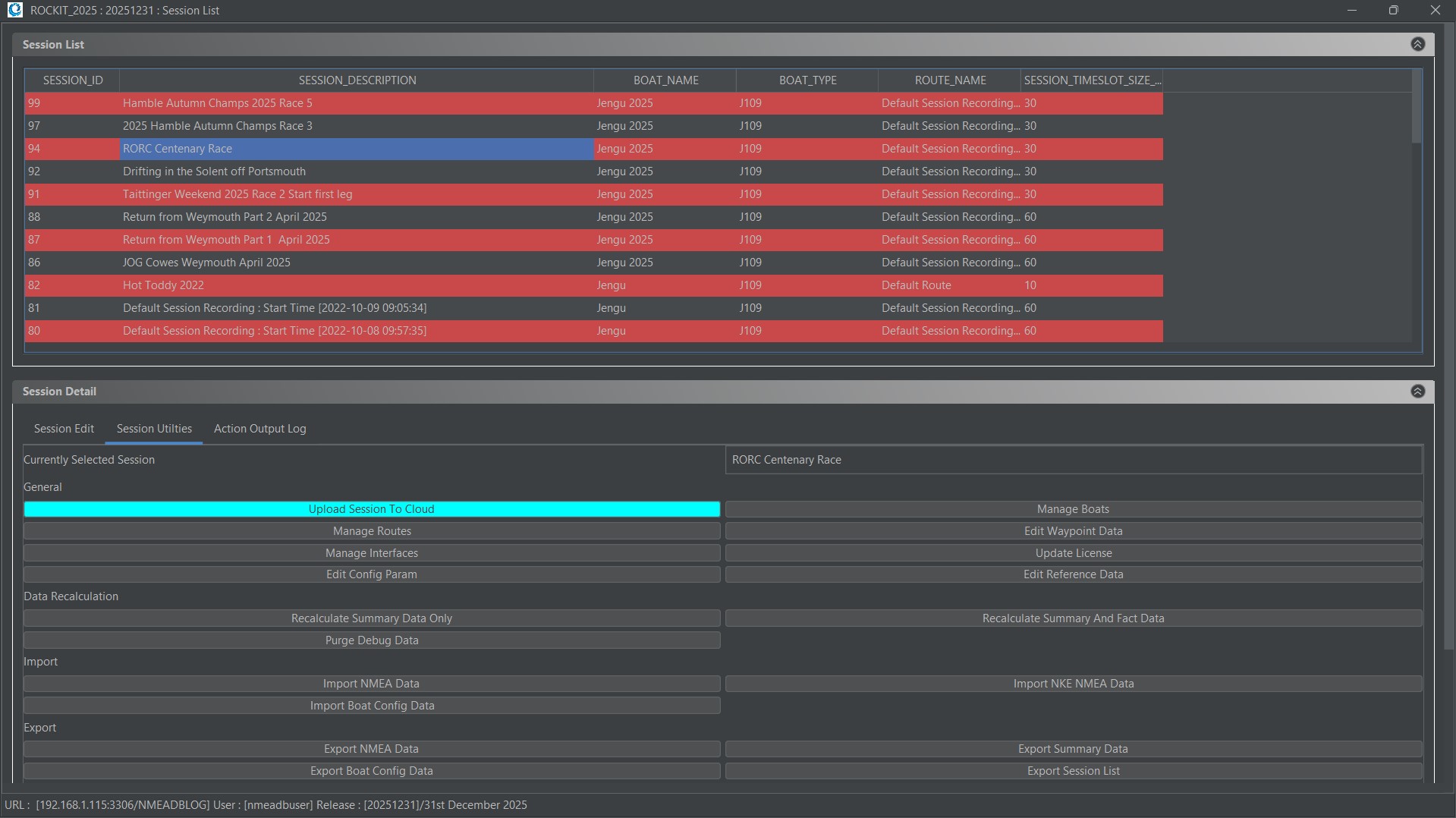Run Recalculate Summary Data Only
This screenshot has height=818, width=1456.
coord(371,618)
